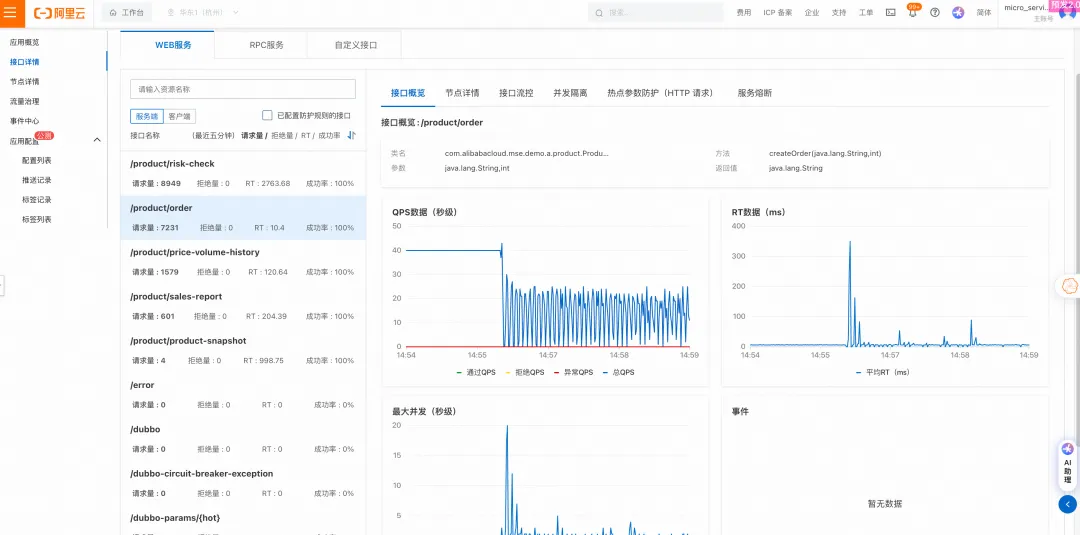The width and height of the screenshot is (1080, 535).
Task: Select the /product/price-volume-history interface
Action: pos(242,262)
